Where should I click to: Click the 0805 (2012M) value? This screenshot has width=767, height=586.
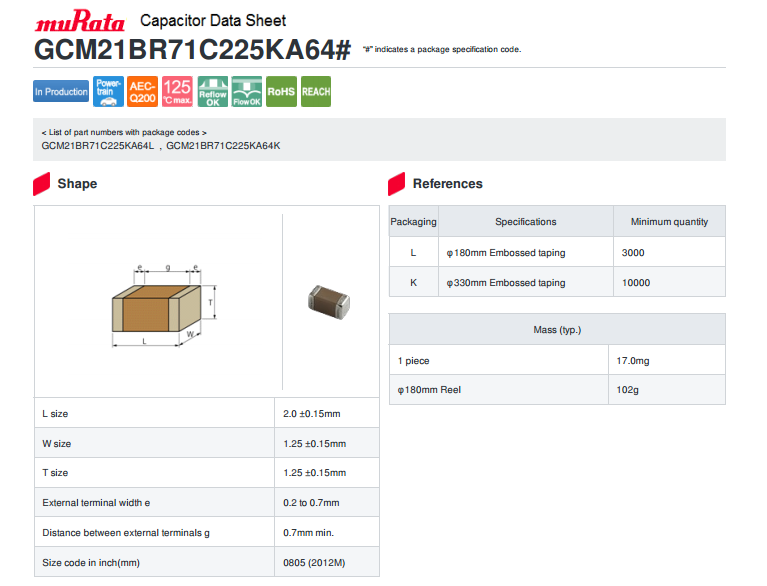click(x=314, y=563)
